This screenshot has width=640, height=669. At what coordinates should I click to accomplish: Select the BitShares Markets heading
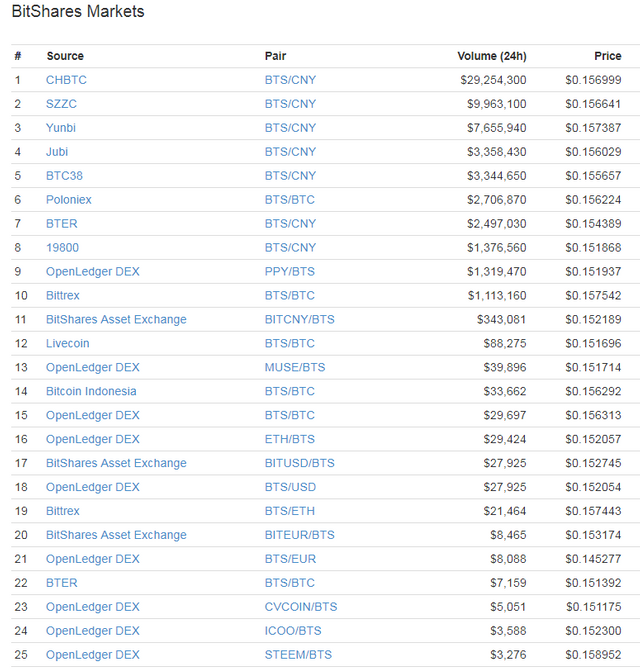click(78, 11)
